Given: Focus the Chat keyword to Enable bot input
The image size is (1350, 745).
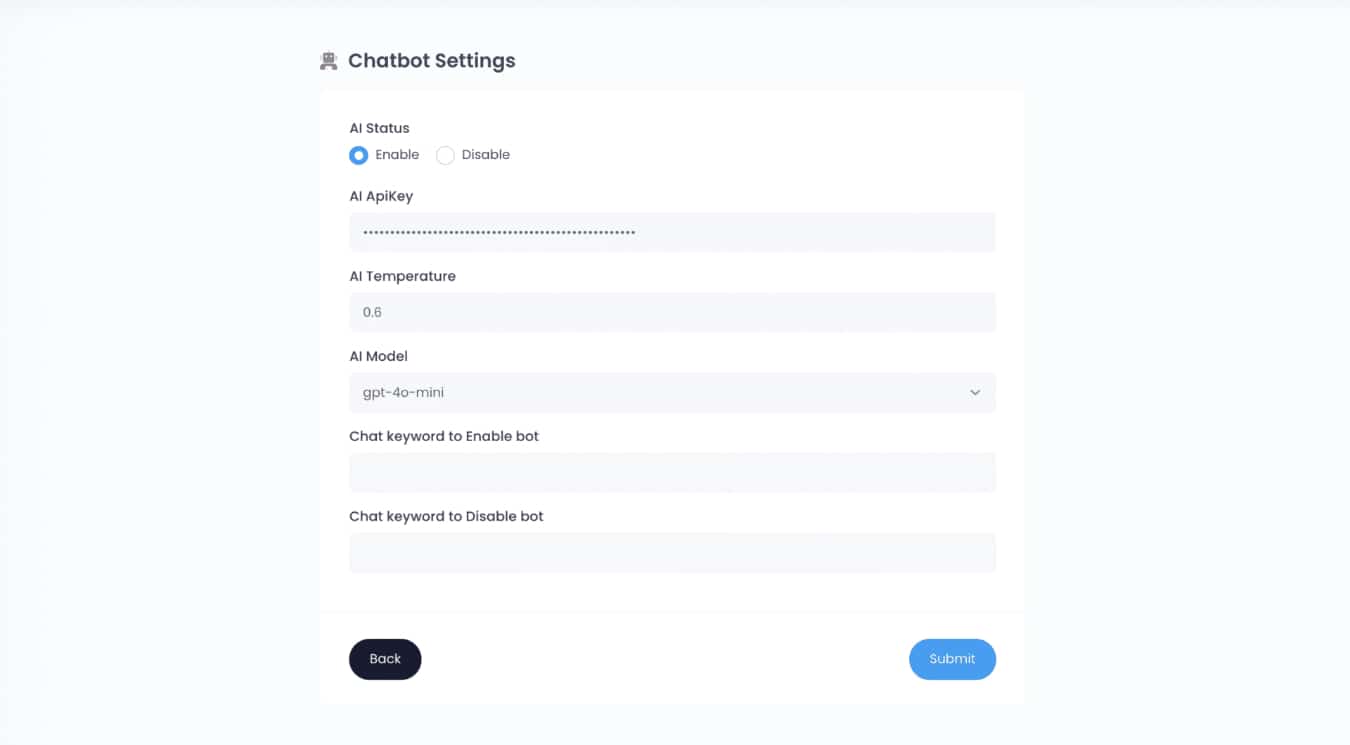Looking at the screenshot, I should pyautogui.click(x=672, y=472).
